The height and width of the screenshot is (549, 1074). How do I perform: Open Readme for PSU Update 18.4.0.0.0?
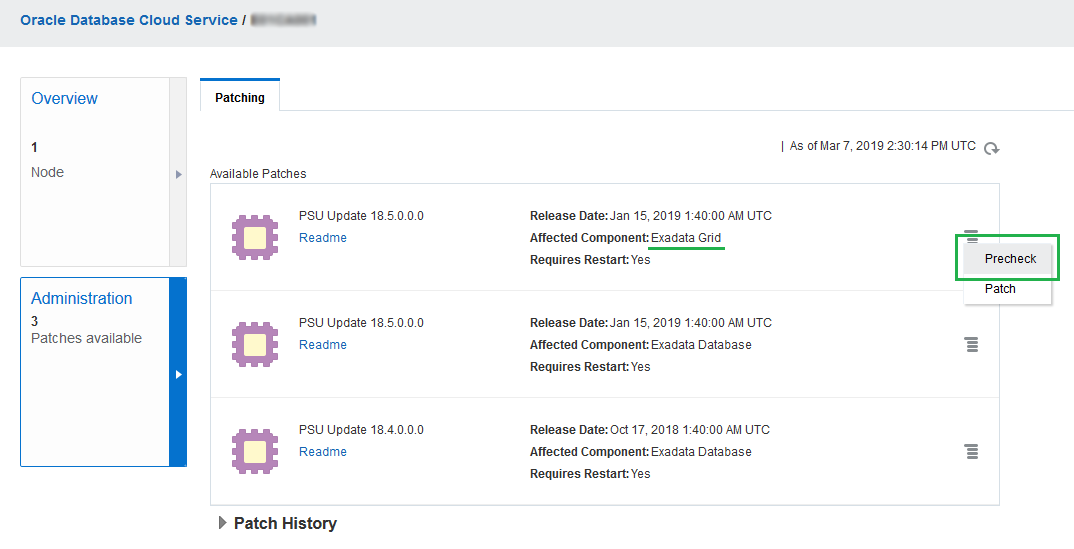[323, 452]
